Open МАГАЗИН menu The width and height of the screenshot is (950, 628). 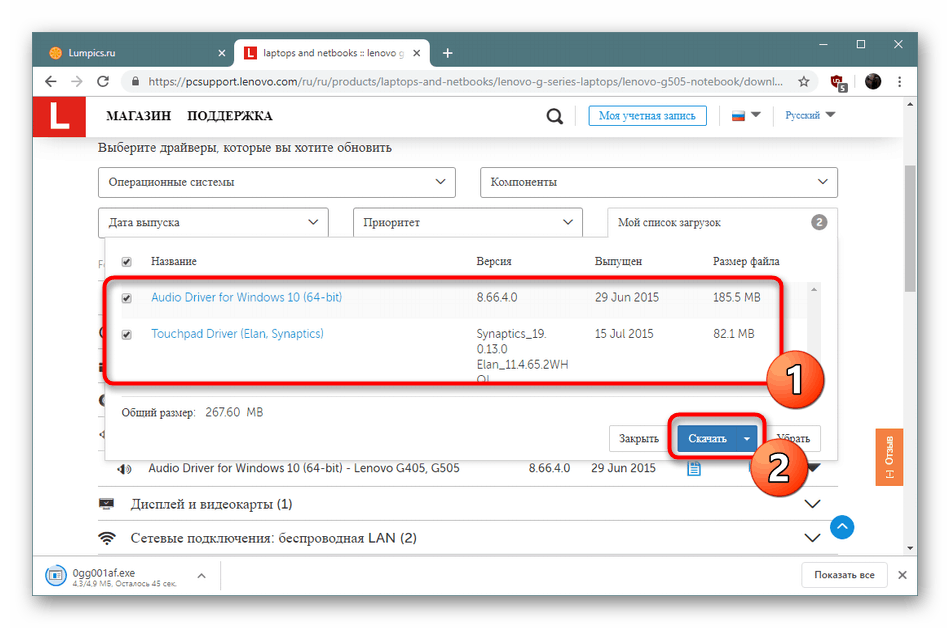click(139, 116)
